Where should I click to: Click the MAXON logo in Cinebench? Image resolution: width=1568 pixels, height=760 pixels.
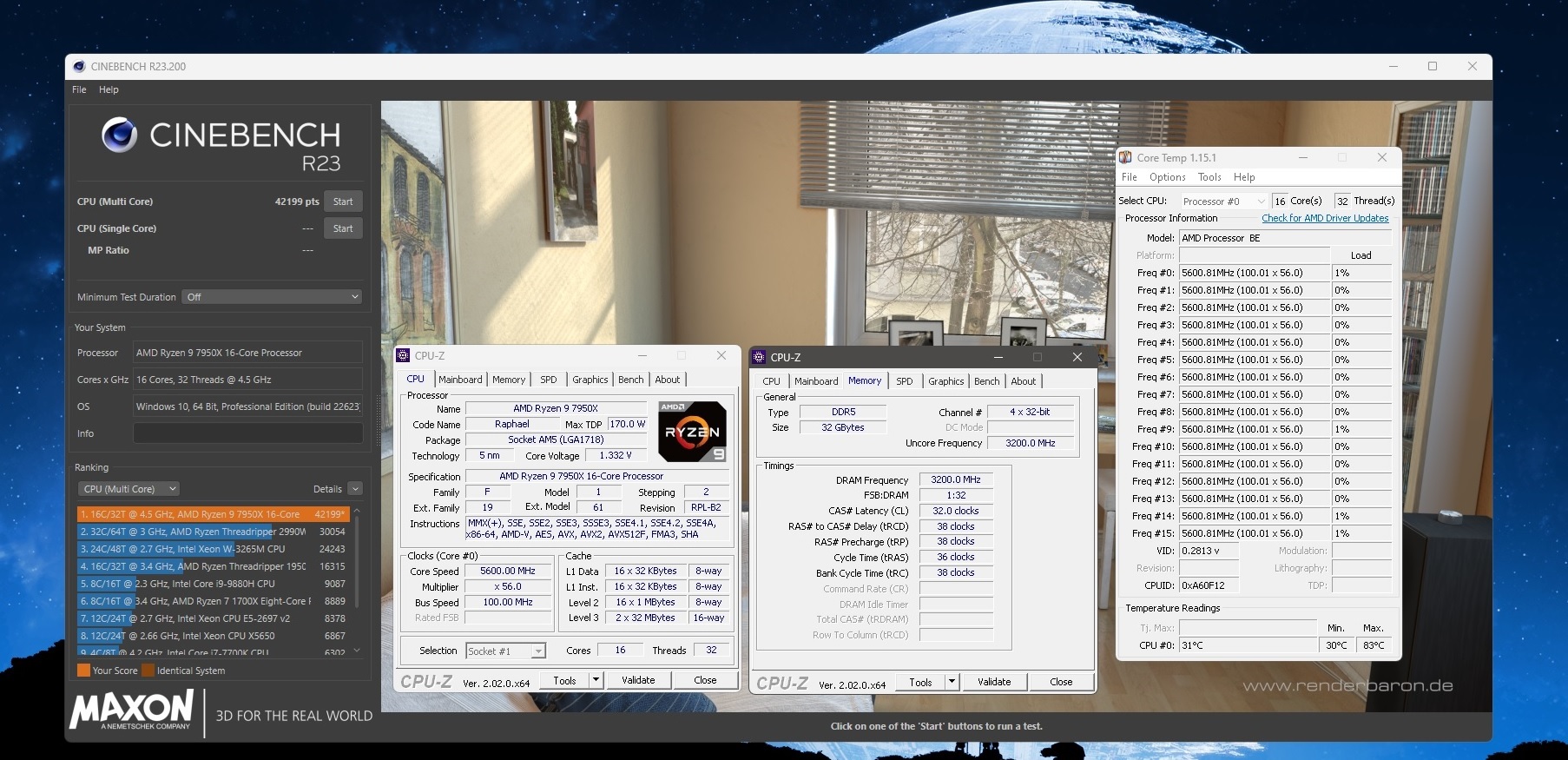tap(132, 710)
